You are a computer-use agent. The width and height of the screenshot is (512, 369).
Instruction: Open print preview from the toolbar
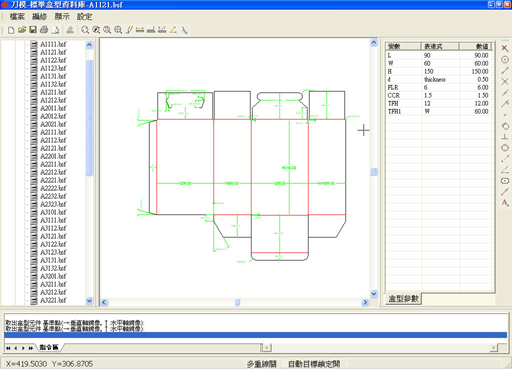click(x=55, y=30)
